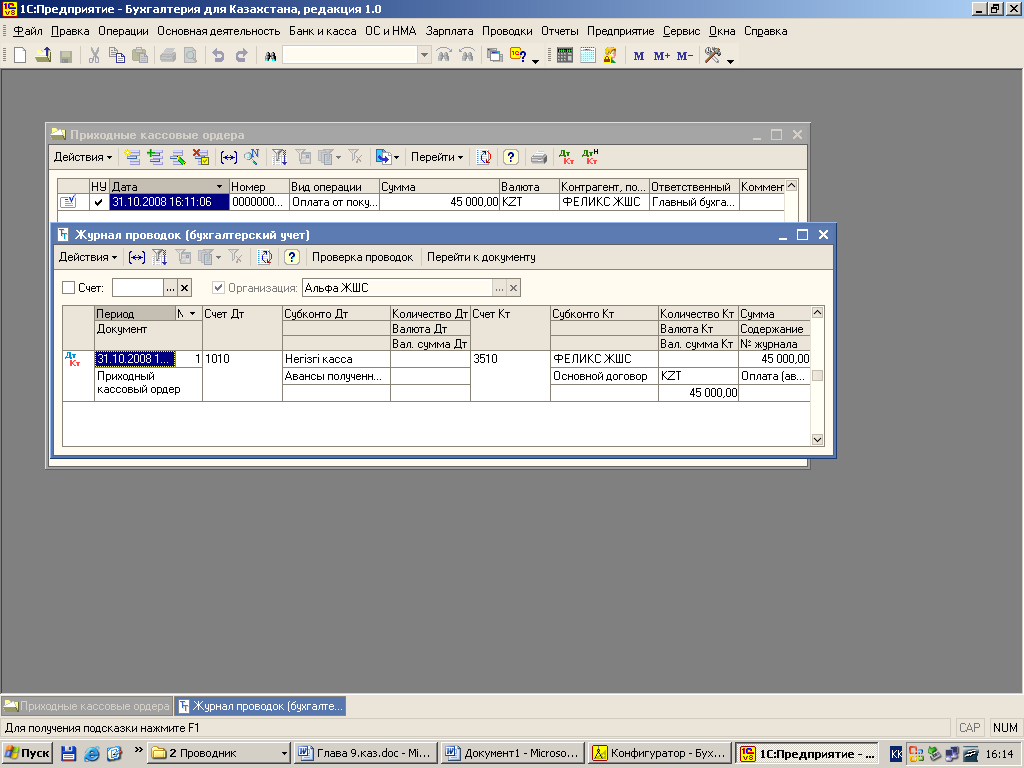Click copy-add green plus icon in cash orders window

(155, 157)
